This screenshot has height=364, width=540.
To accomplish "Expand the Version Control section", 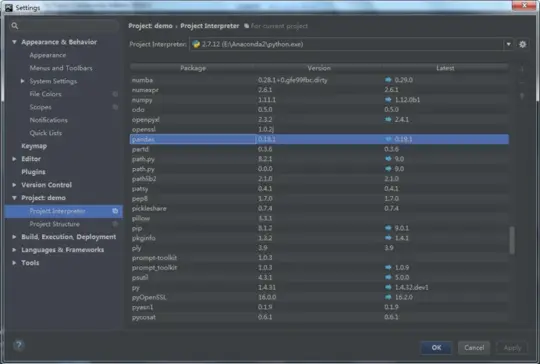I will tap(14, 185).
